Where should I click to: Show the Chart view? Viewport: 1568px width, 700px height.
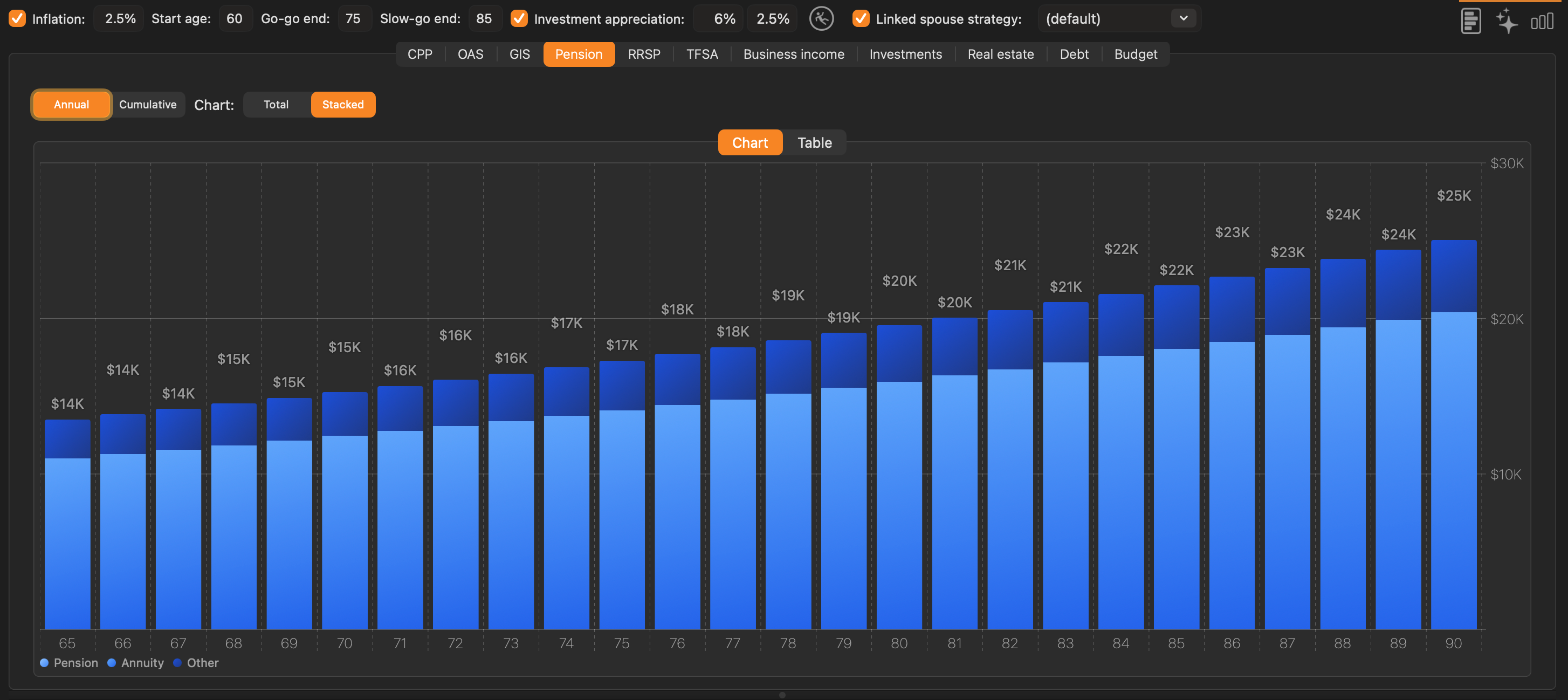tap(750, 142)
